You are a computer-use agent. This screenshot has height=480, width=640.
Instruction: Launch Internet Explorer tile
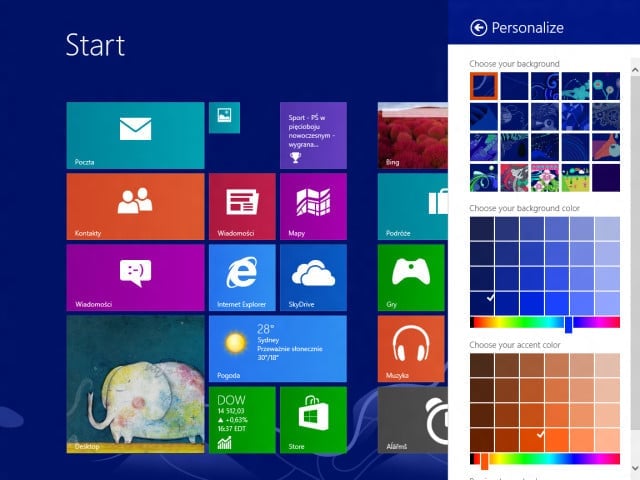pyautogui.click(x=242, y=278)
